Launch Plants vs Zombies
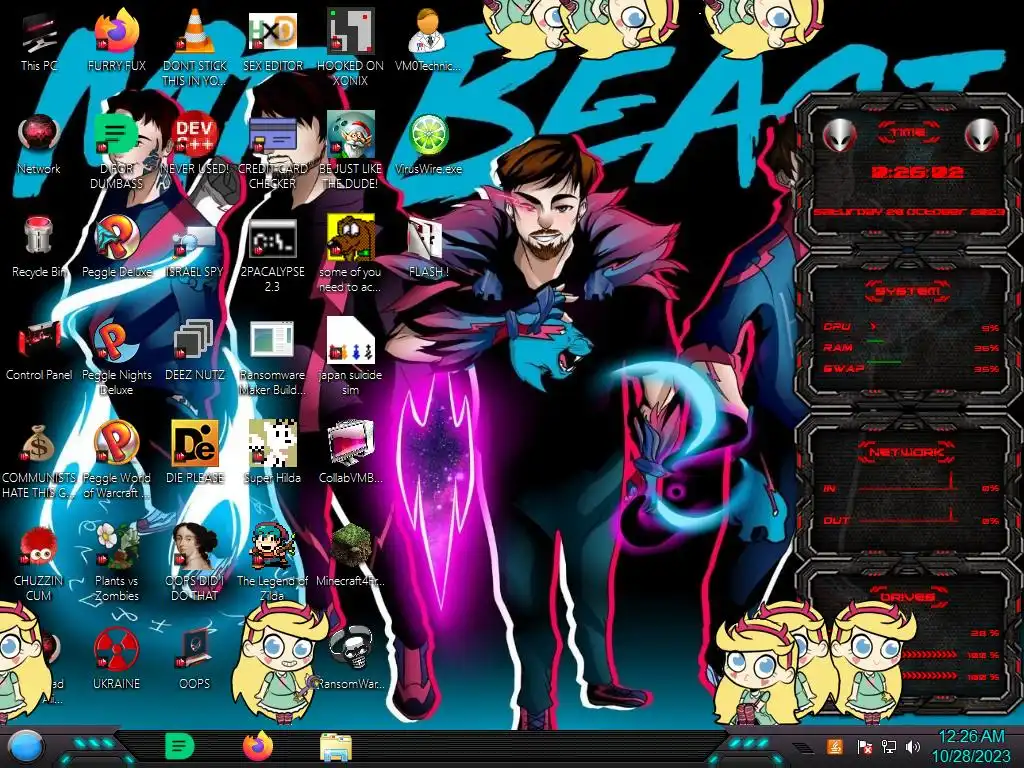This screenshot has width=1024, height=768. point(116,563)
